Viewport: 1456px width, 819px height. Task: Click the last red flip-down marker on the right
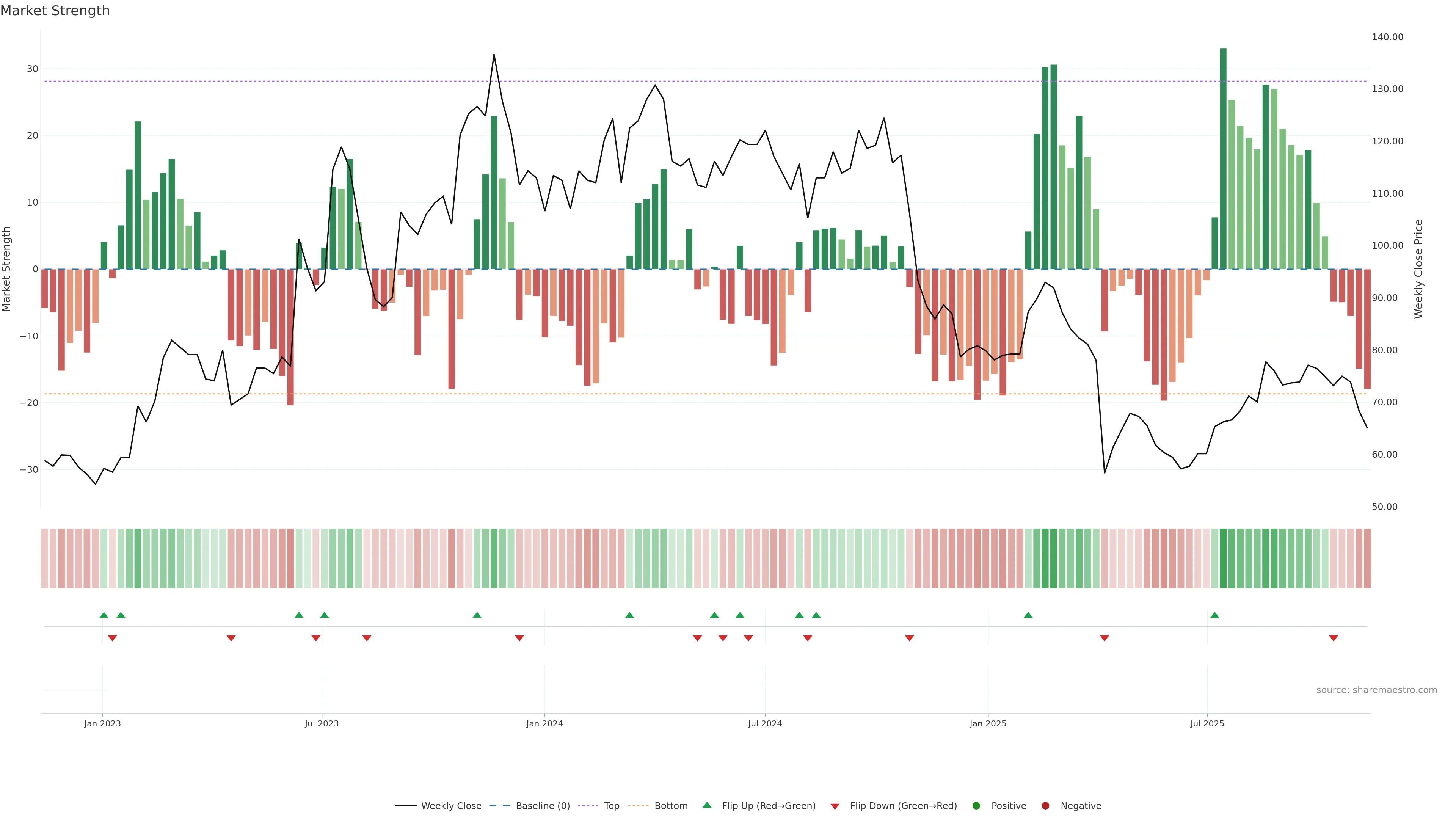pyautogui.click(x=1334, y=638)
